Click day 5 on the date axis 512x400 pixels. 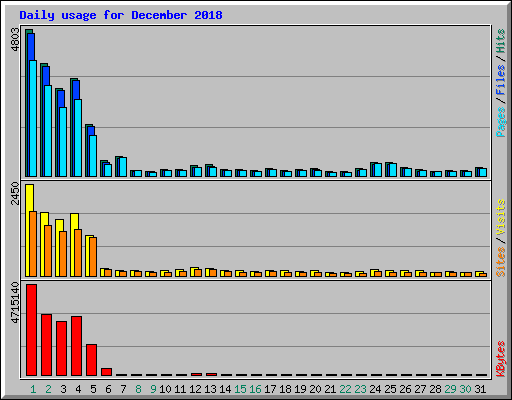(93, 389)
